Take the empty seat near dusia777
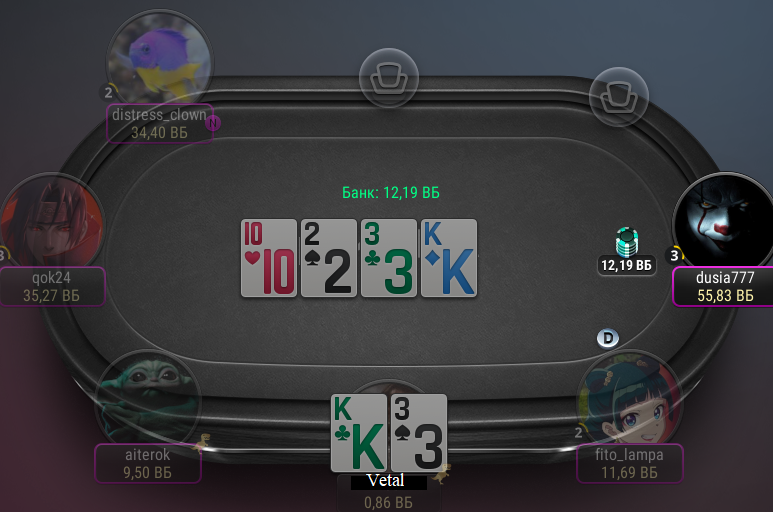 pos(619,97)
